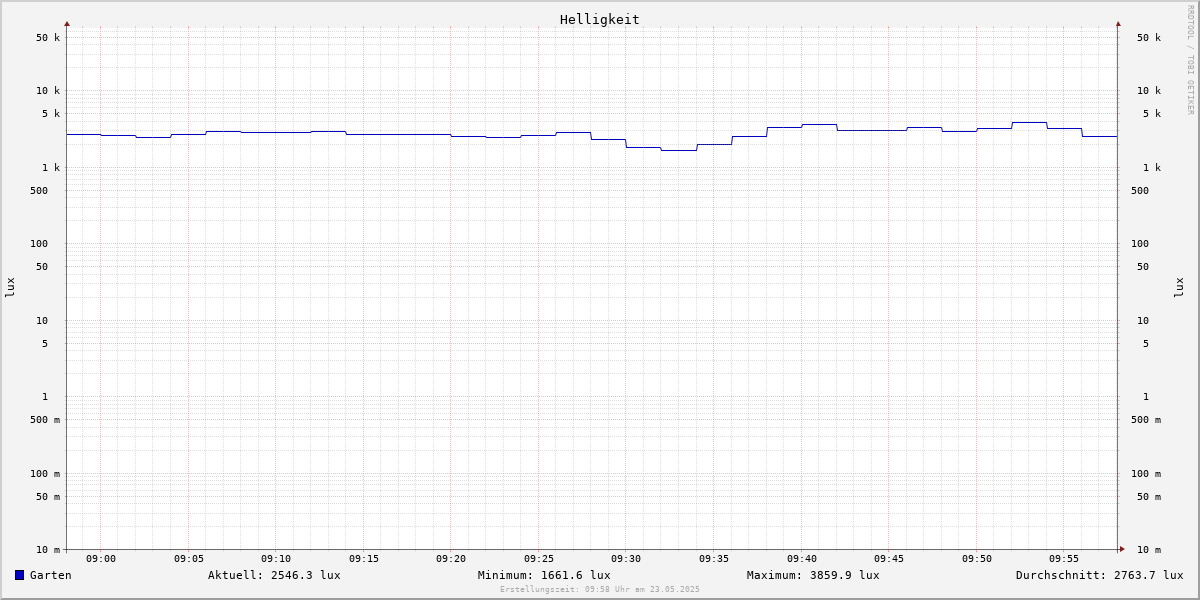1200x600 pixels.
Task: Click the 100 label on left axis
Action: click(x=39, y=244)
